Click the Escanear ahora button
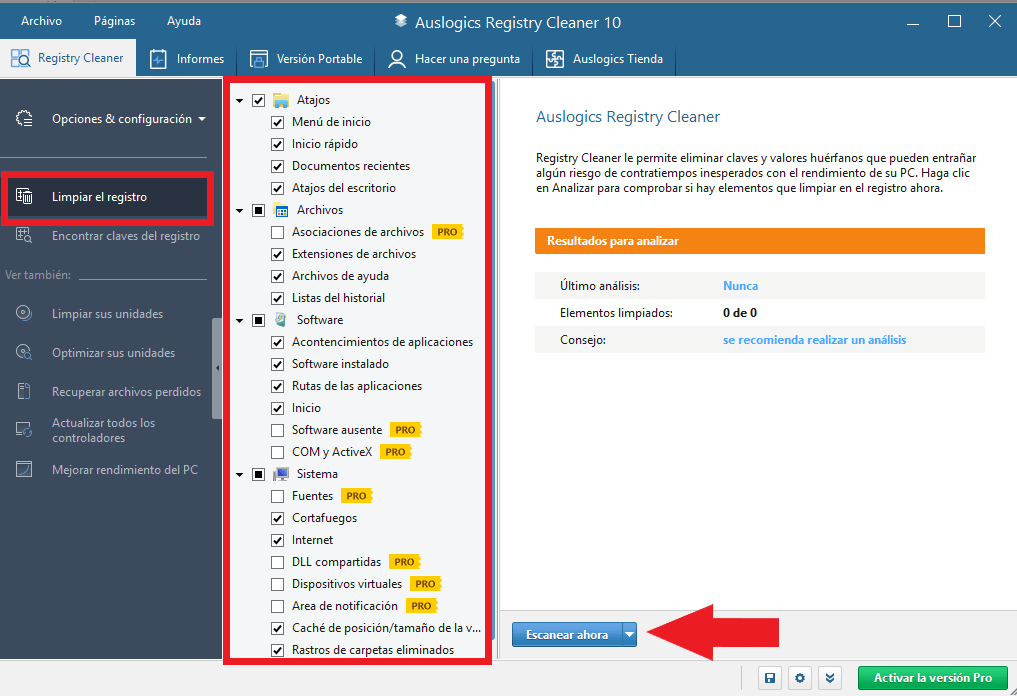The height and width of the screenshot is (696, 1017). pyautogui.click(x=567, y=634)
